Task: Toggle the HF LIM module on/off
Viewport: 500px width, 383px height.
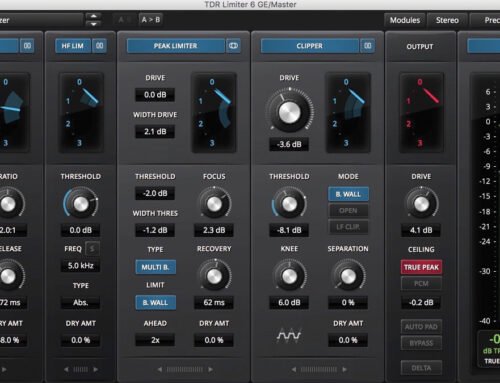Action: pyautogui.click(x=73, y=46)
